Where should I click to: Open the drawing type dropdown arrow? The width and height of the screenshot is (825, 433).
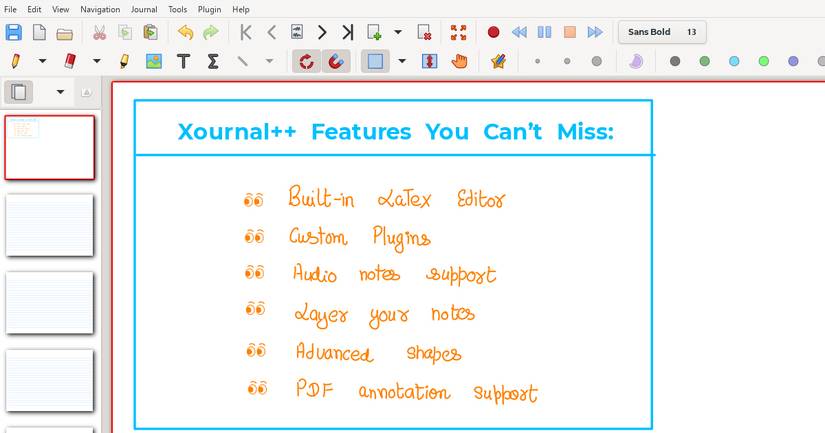[x=269, y=62]
